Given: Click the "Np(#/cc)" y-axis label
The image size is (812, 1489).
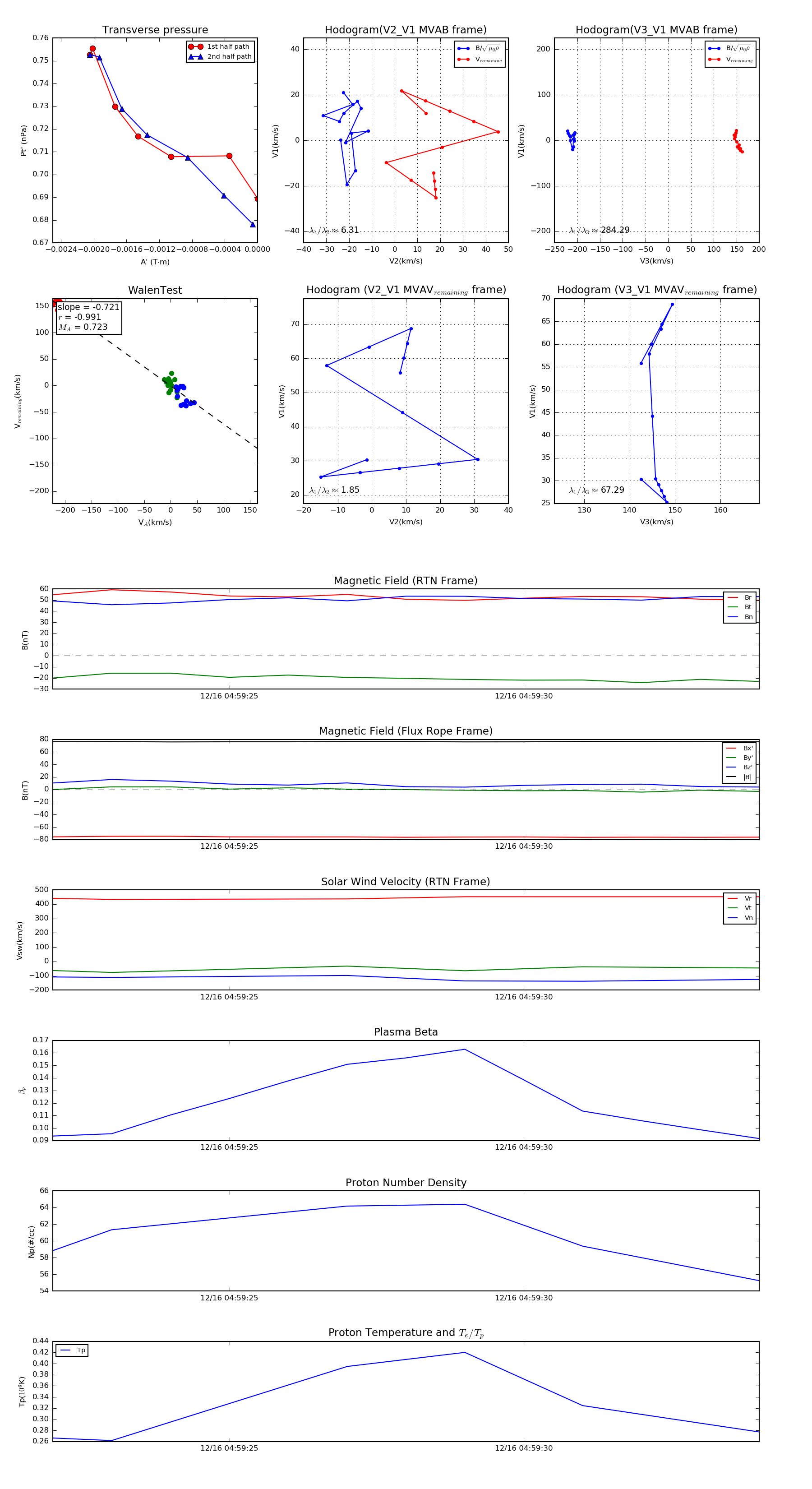Looking at the screenshot, I should tap(31, 1242).
